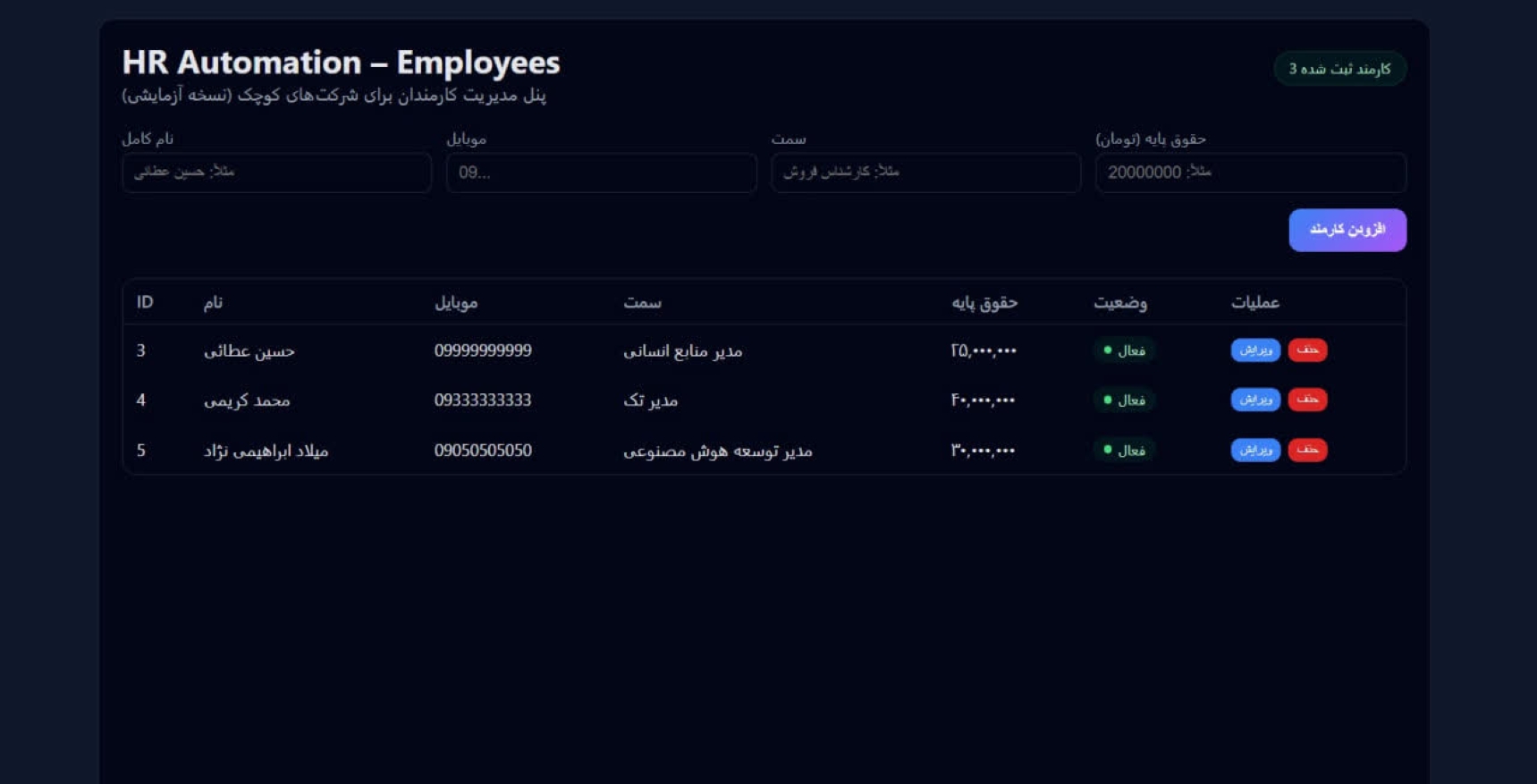Click the registered employees count badge
The image size is (1537, 784).
(x=1339, y=69)
